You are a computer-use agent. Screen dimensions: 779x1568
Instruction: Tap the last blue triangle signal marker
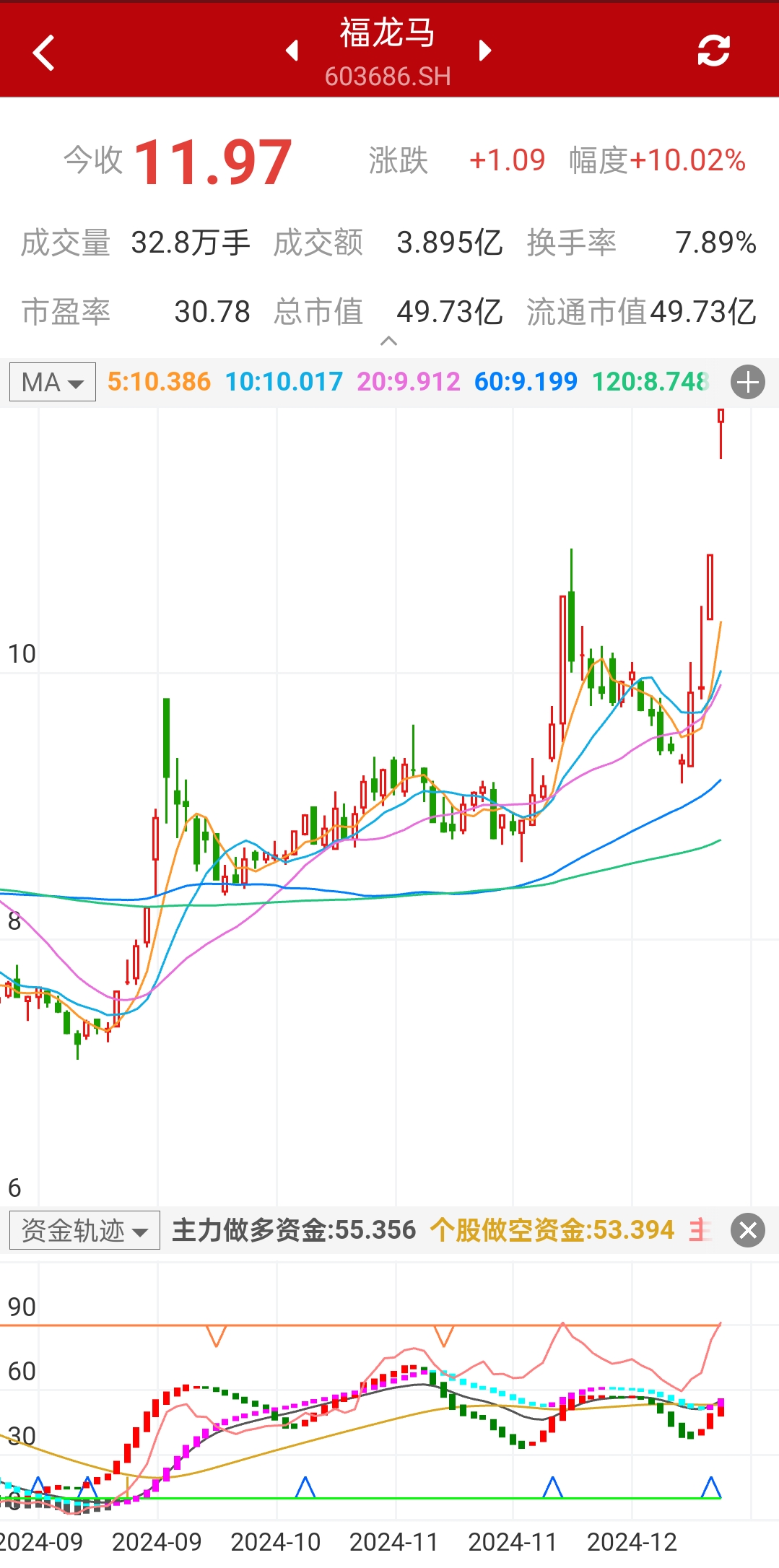click(x=711, y=1487)
